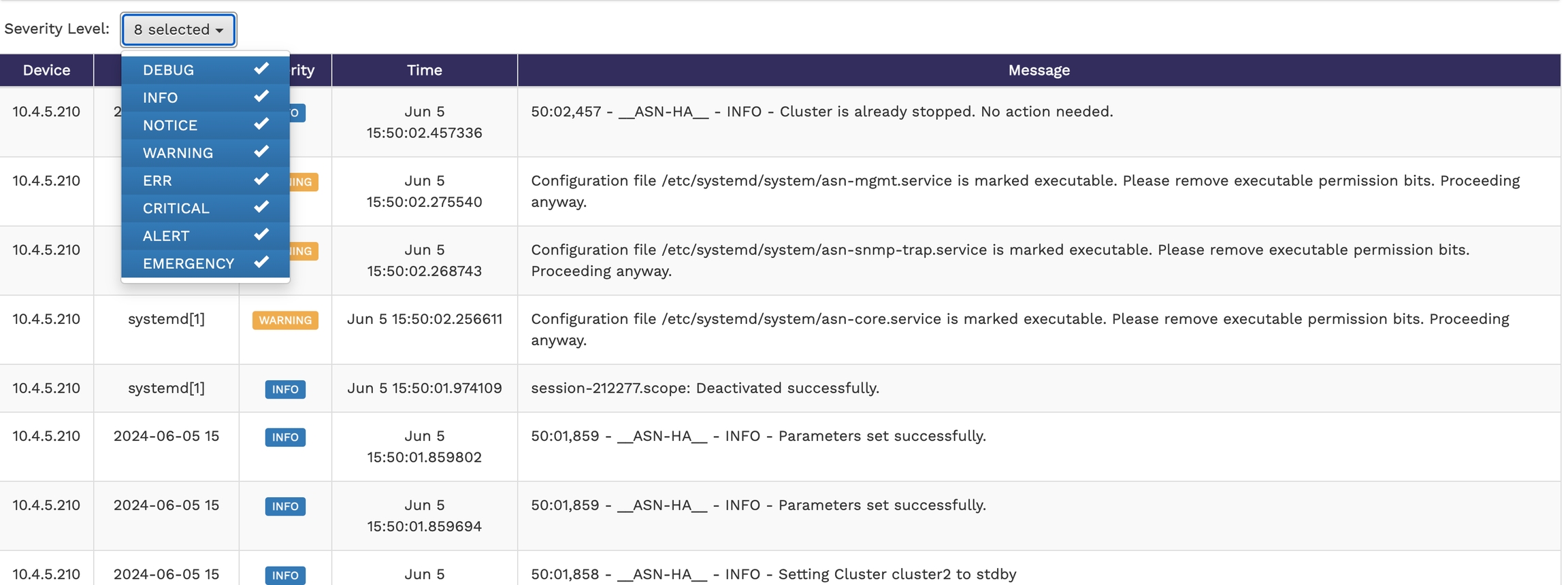
Task: Deselect CRITICAL severity level
Action: tap(204, 208)
